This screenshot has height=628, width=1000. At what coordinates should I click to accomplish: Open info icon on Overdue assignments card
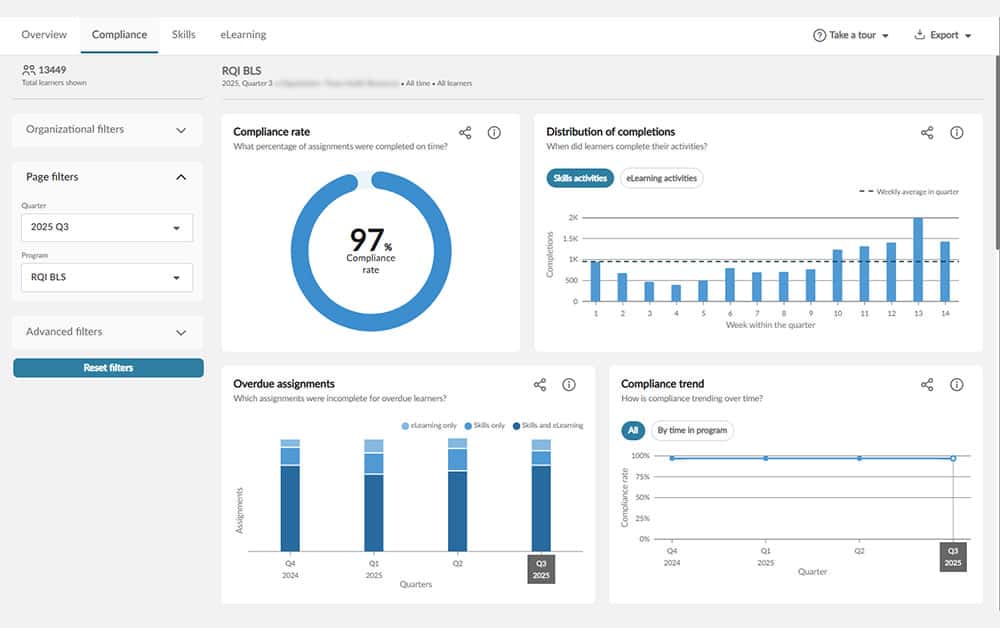[x=569, y=385]
